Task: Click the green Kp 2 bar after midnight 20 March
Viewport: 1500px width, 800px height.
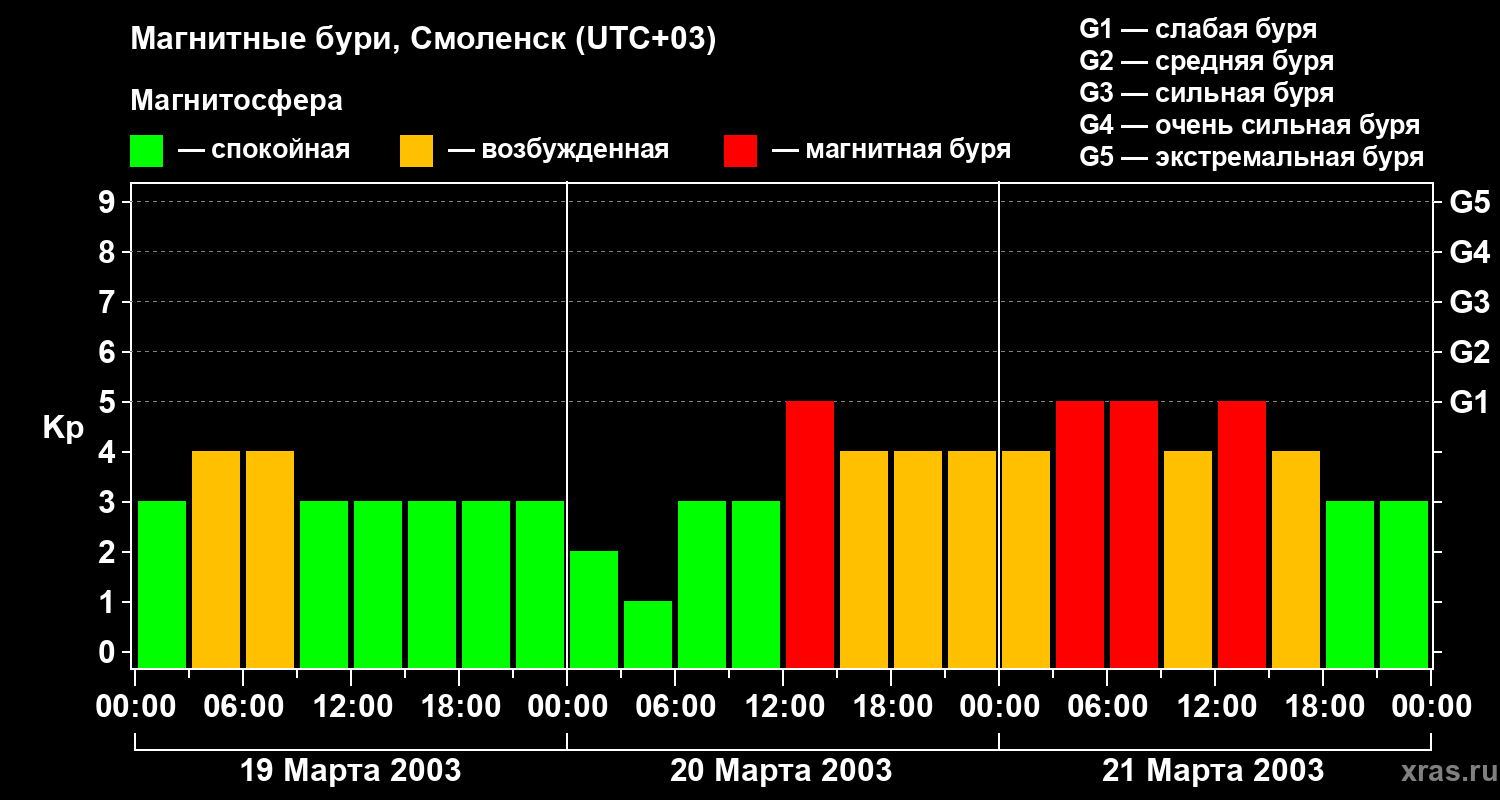Action: click(x=594, y=609)
